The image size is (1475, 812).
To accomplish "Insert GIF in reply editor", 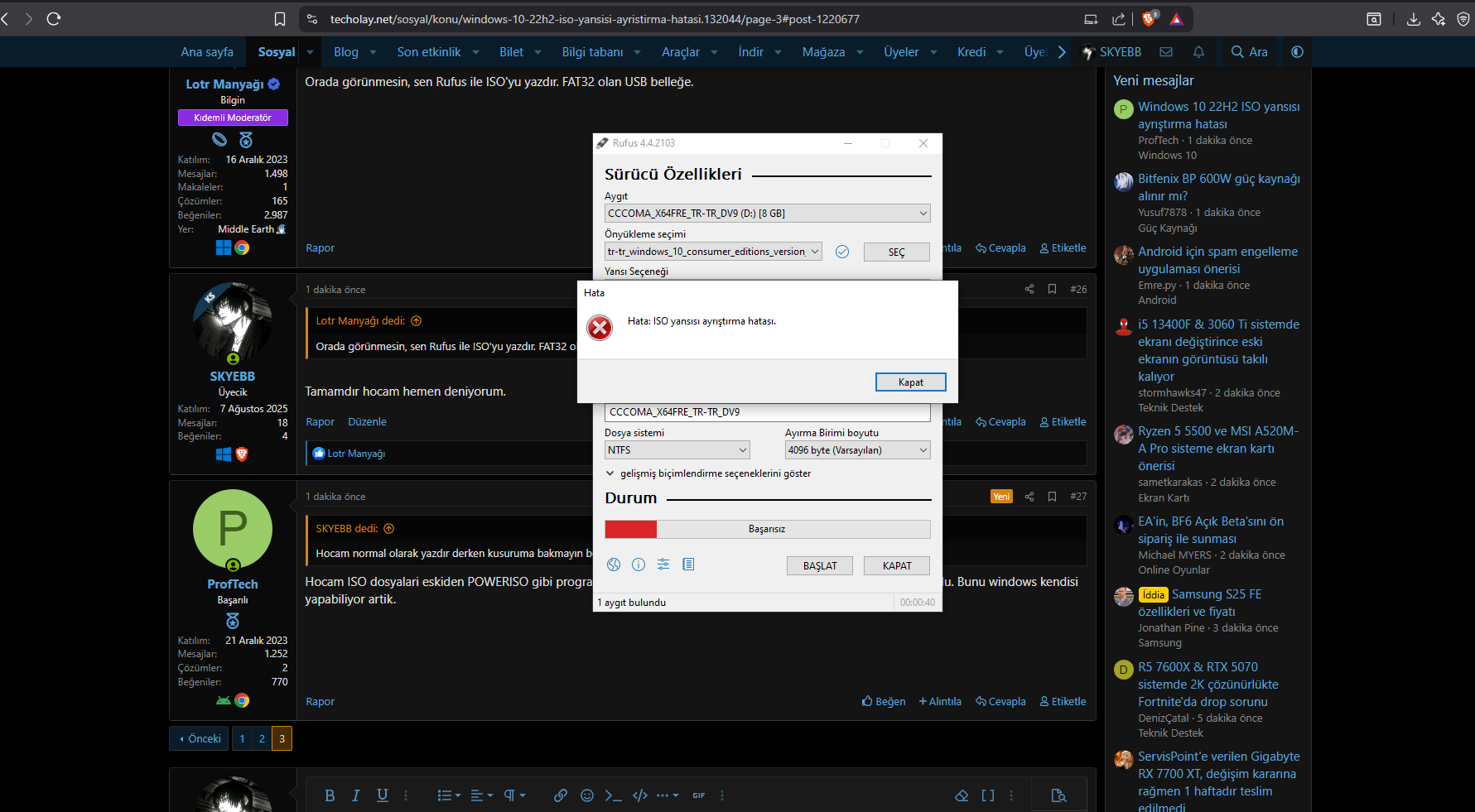I will [x=699, y=795].
